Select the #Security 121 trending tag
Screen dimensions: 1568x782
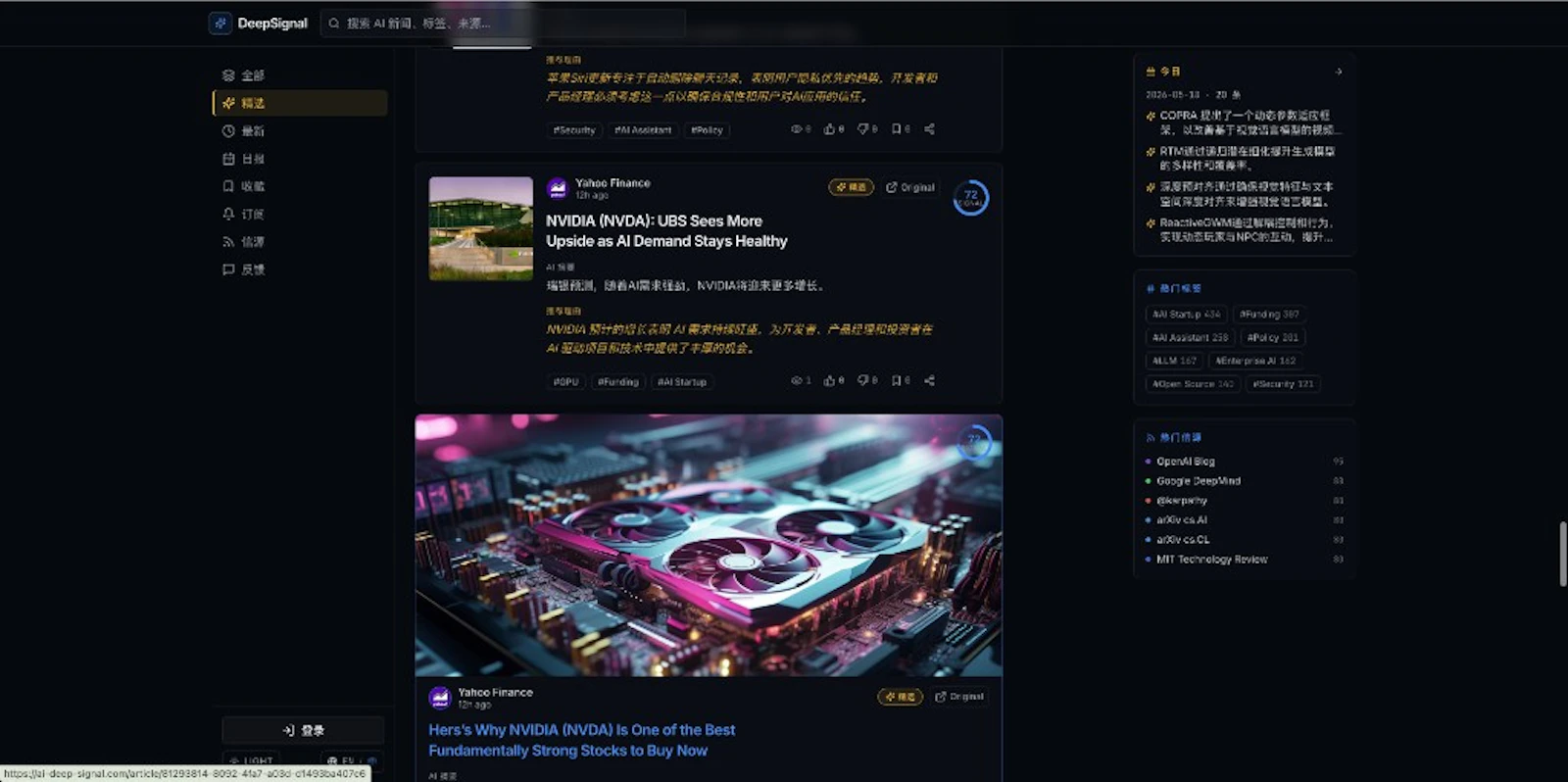pyautogui.click(x=1283, y=384)
